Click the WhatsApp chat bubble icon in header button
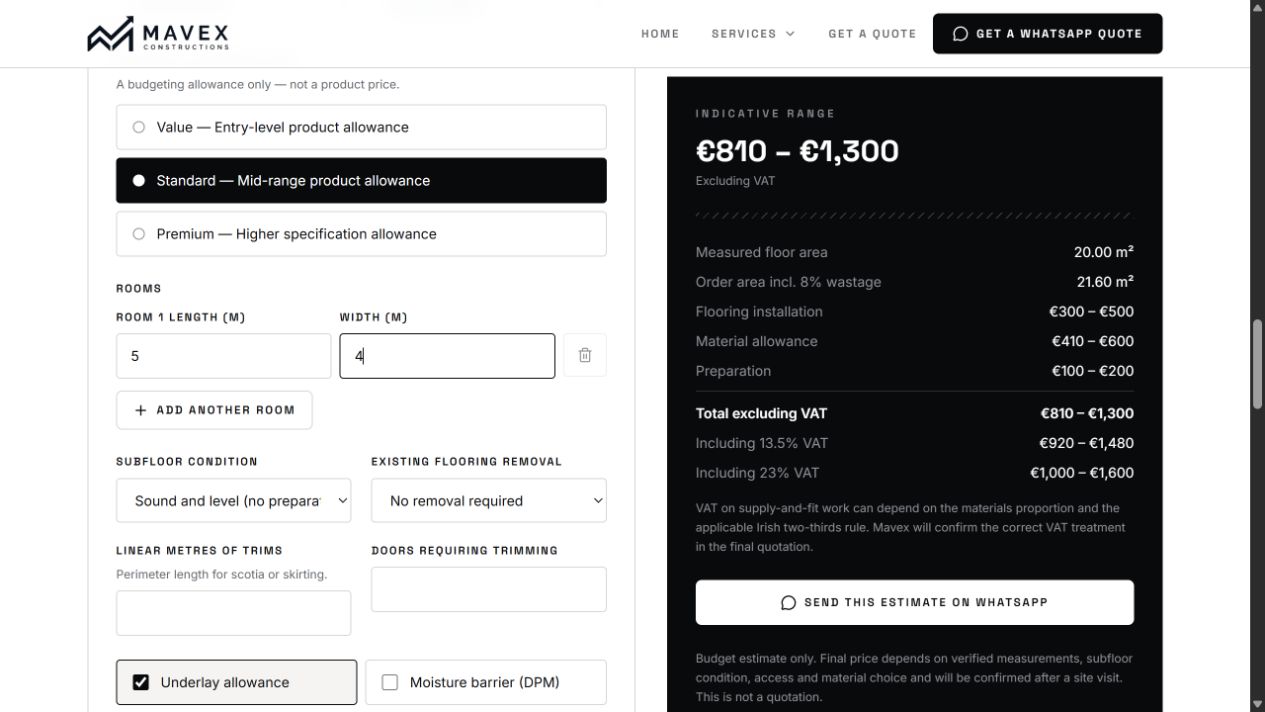This screenshot has width=1265, height=712. coord(960,34)
